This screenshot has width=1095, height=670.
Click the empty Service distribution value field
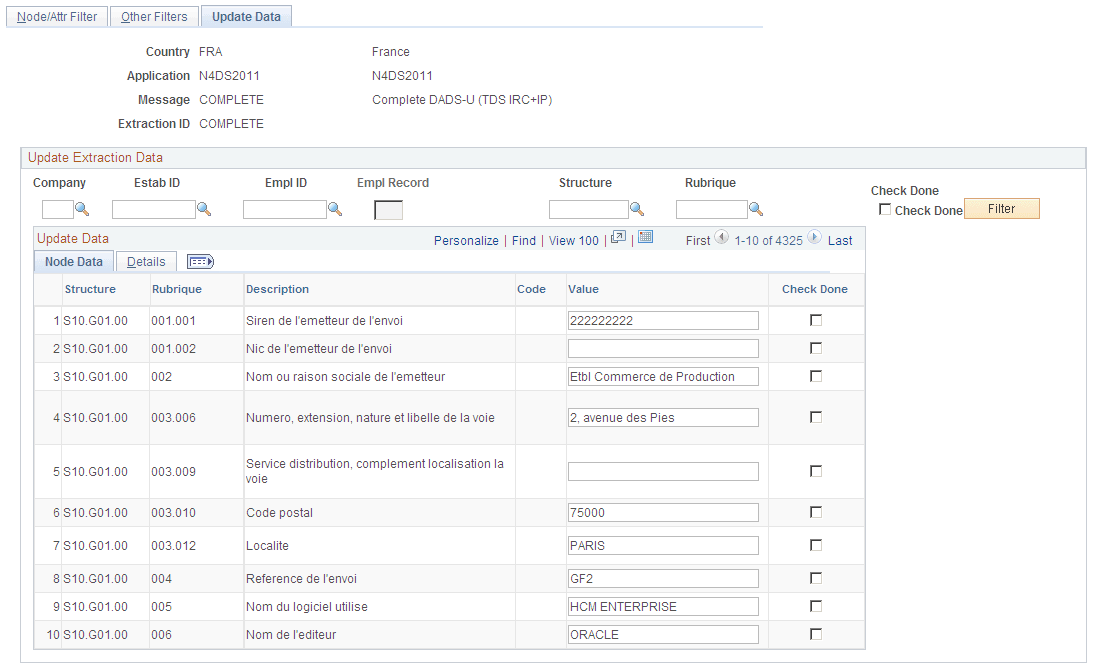[663, 472]
